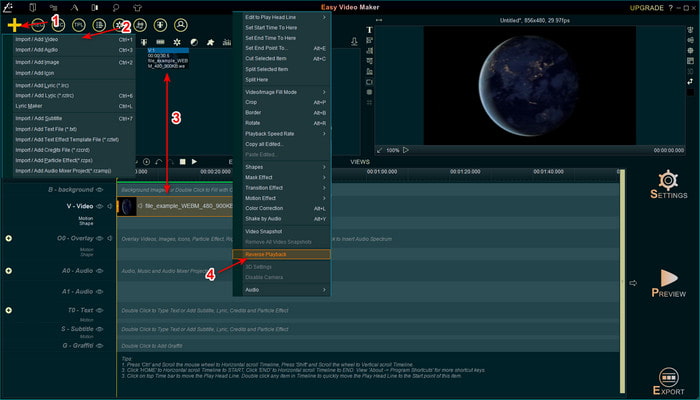Mute the V - Video track speaker
This screenshot has height=400, width=700.
coord(109,206)
